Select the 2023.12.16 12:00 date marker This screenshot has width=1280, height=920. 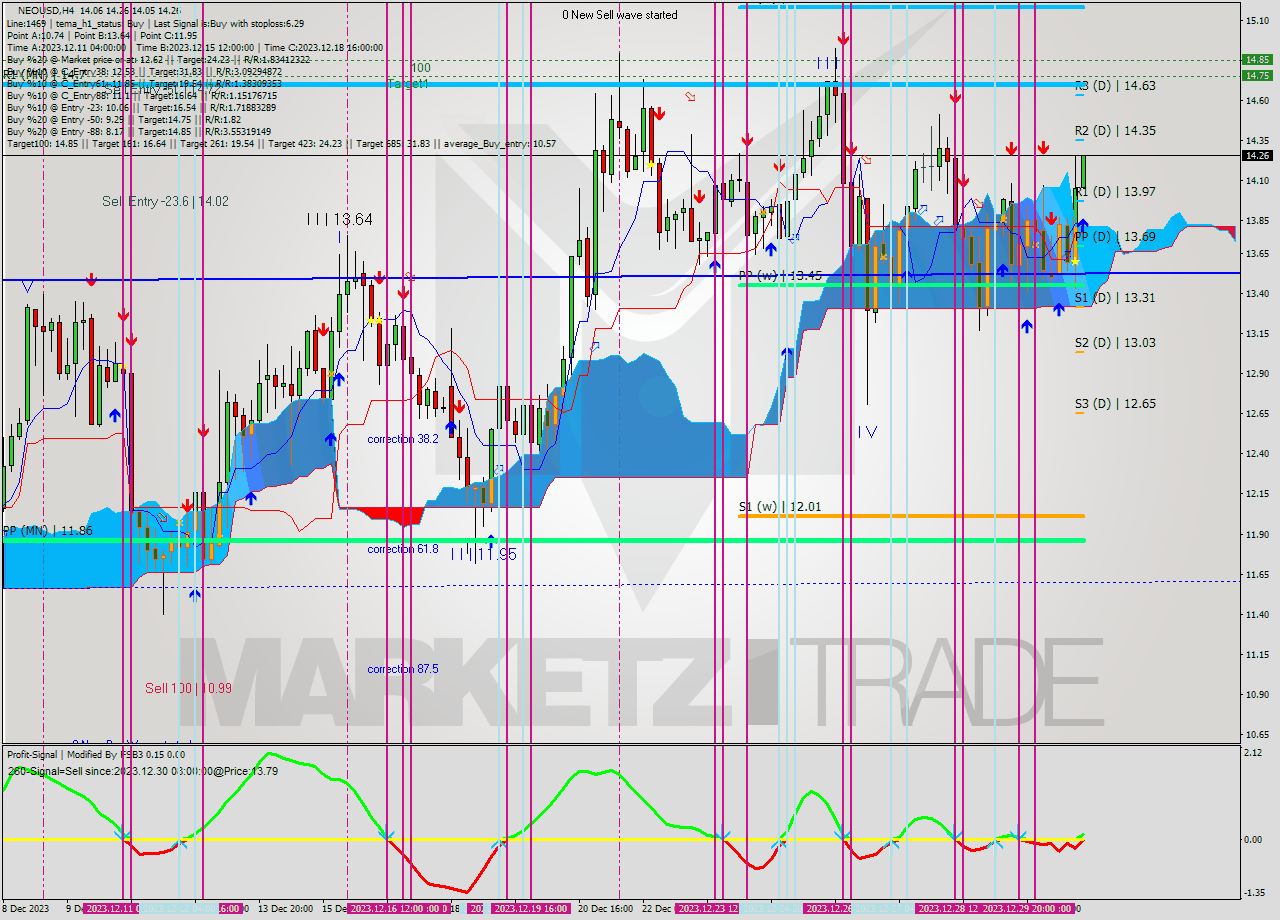click(x=397, y=909)
